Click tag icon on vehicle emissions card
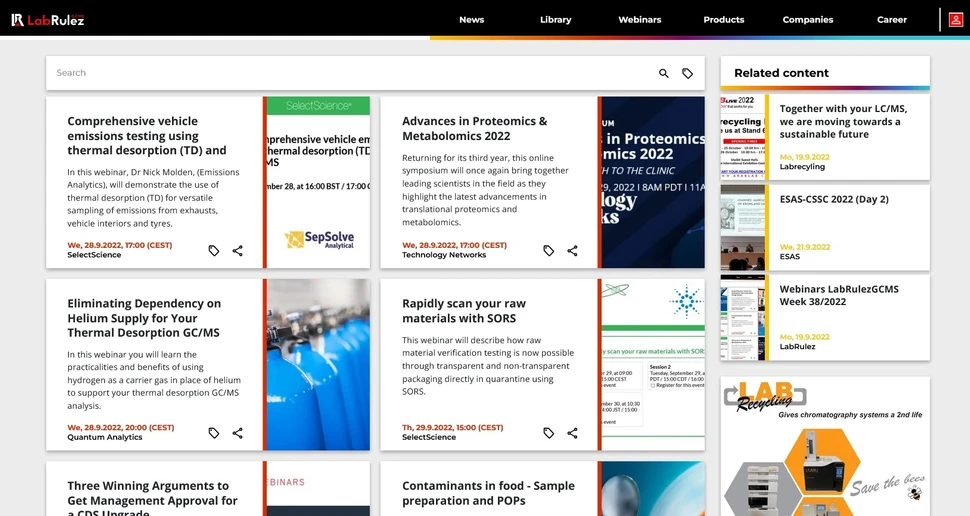This screenshot has width=970, height=516. tap(213, 251)
